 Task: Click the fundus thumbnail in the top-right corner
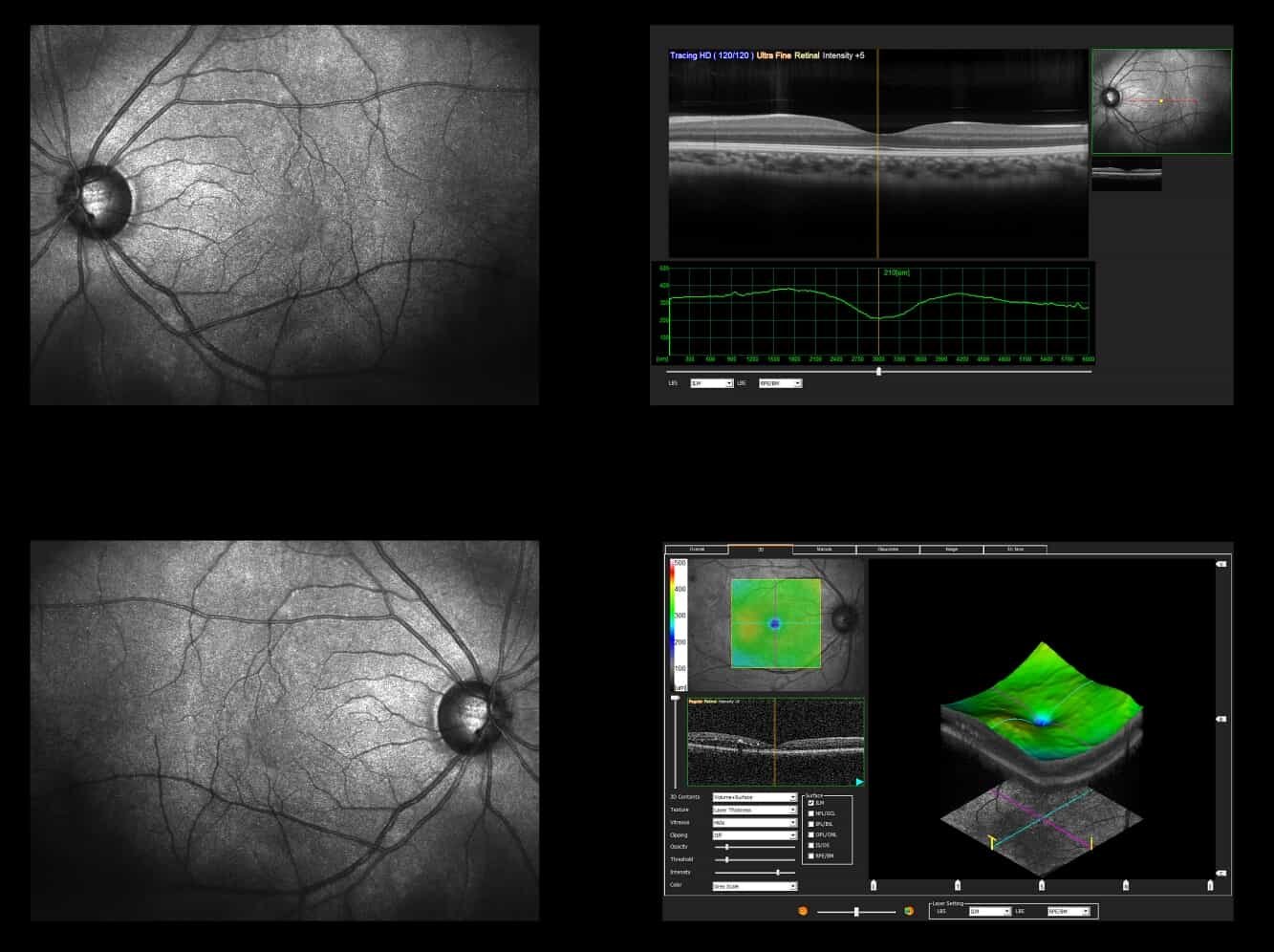click(1162, 100)
